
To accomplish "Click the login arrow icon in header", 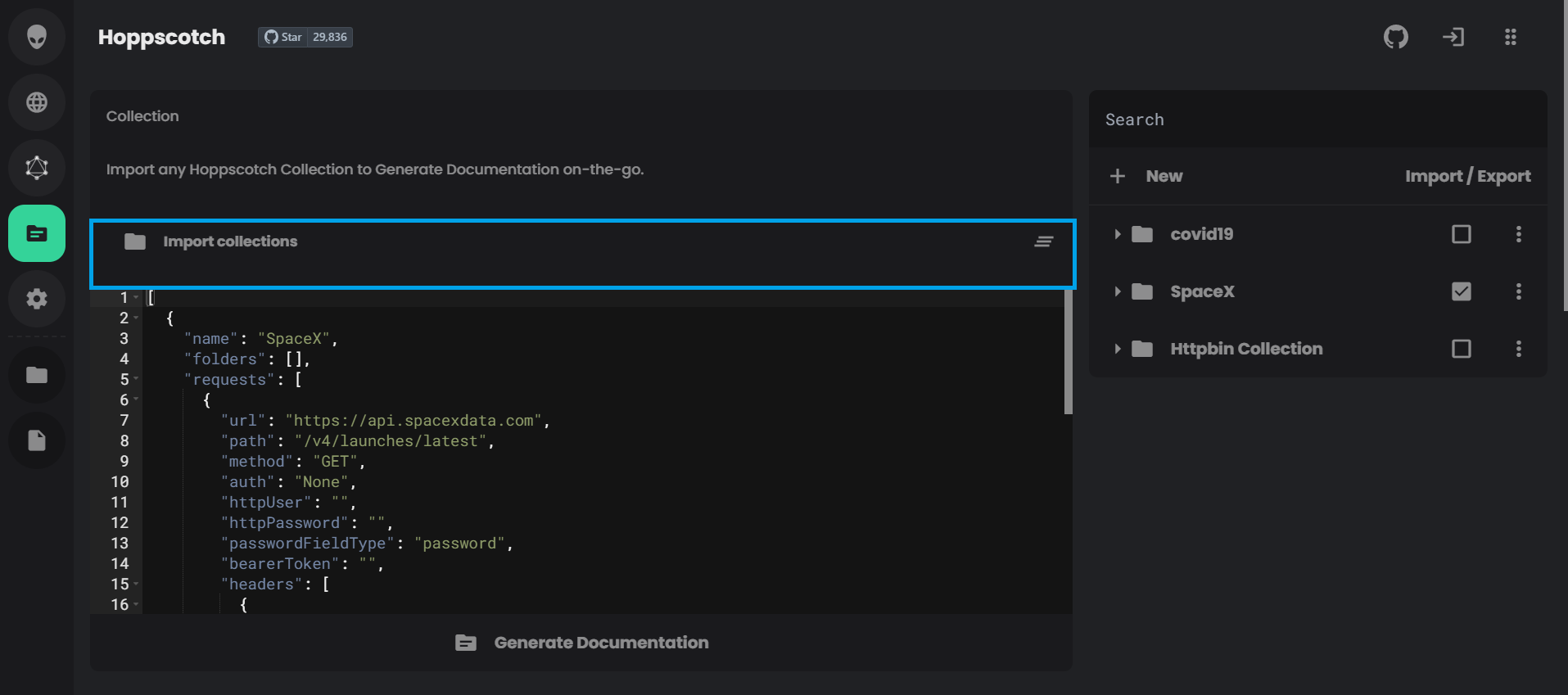I will [x=1453, y=37].
